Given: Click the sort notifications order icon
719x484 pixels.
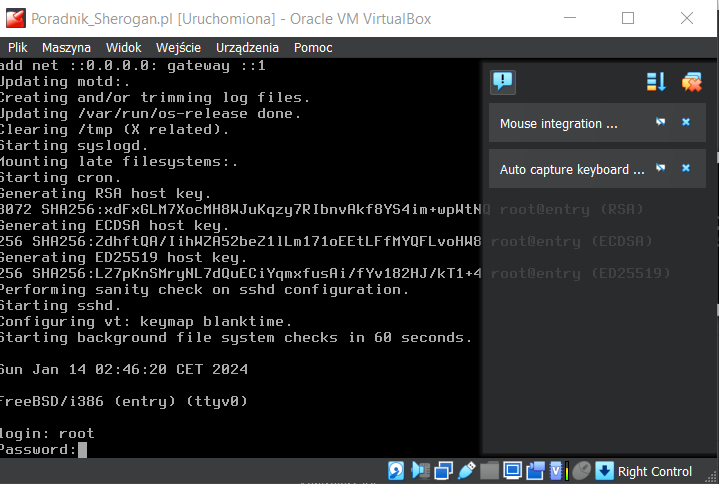Looking at the screenshot, I should click(x=656, y=82).
